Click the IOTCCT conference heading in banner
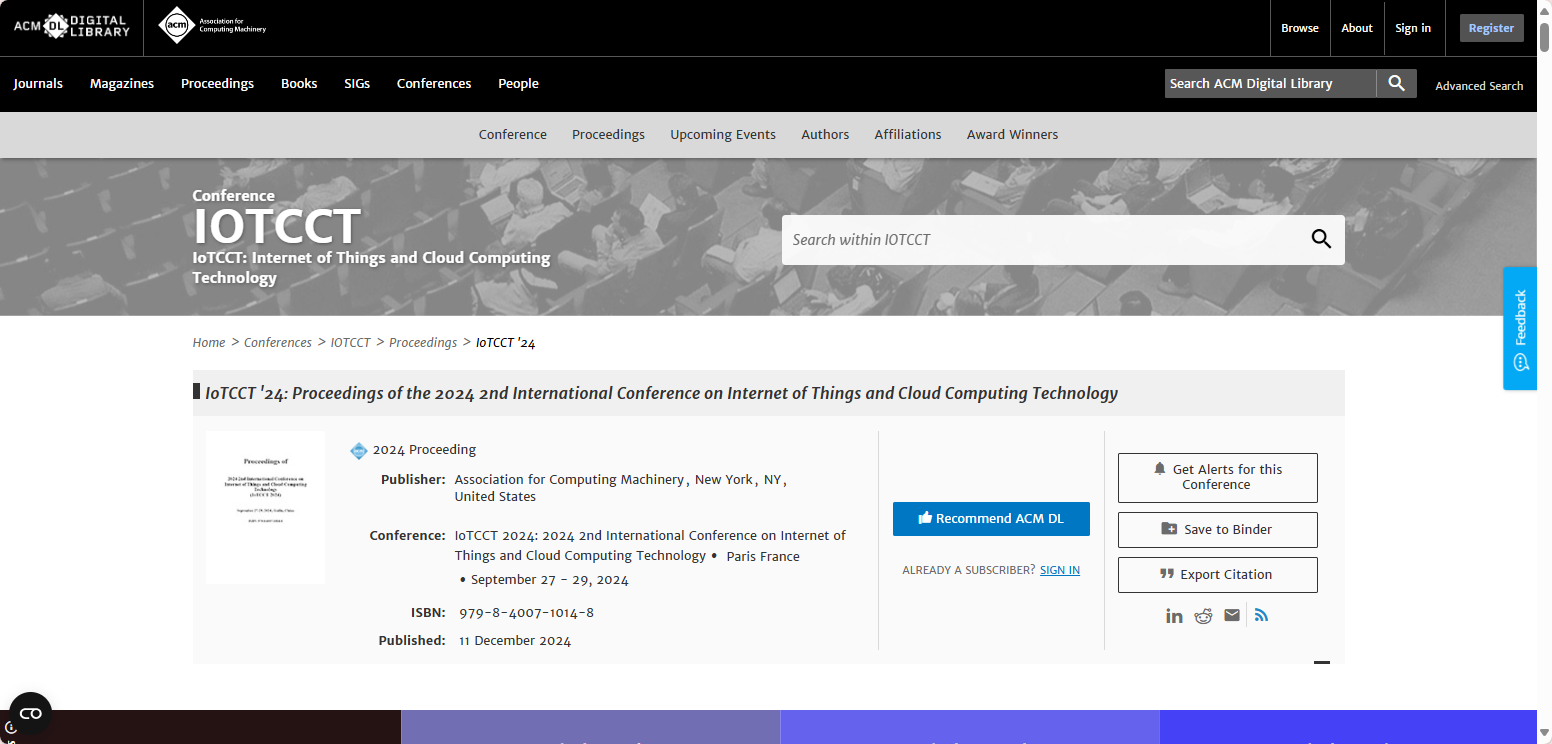 pyautogui.click(x=276, y=226)
